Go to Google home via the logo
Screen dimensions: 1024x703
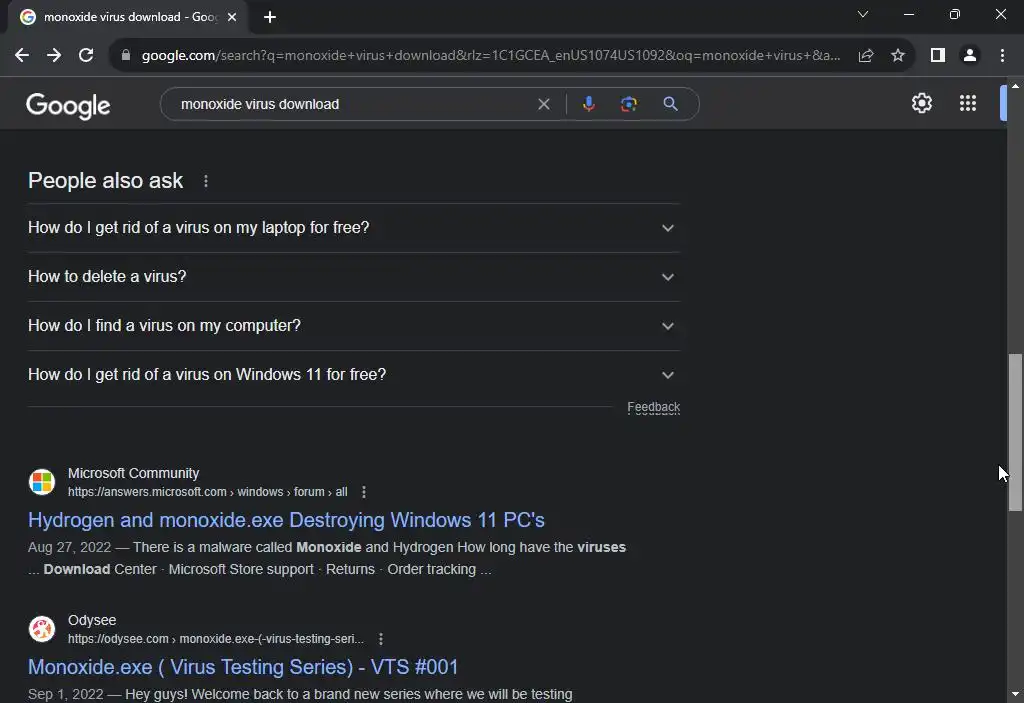tap(68, 105)
